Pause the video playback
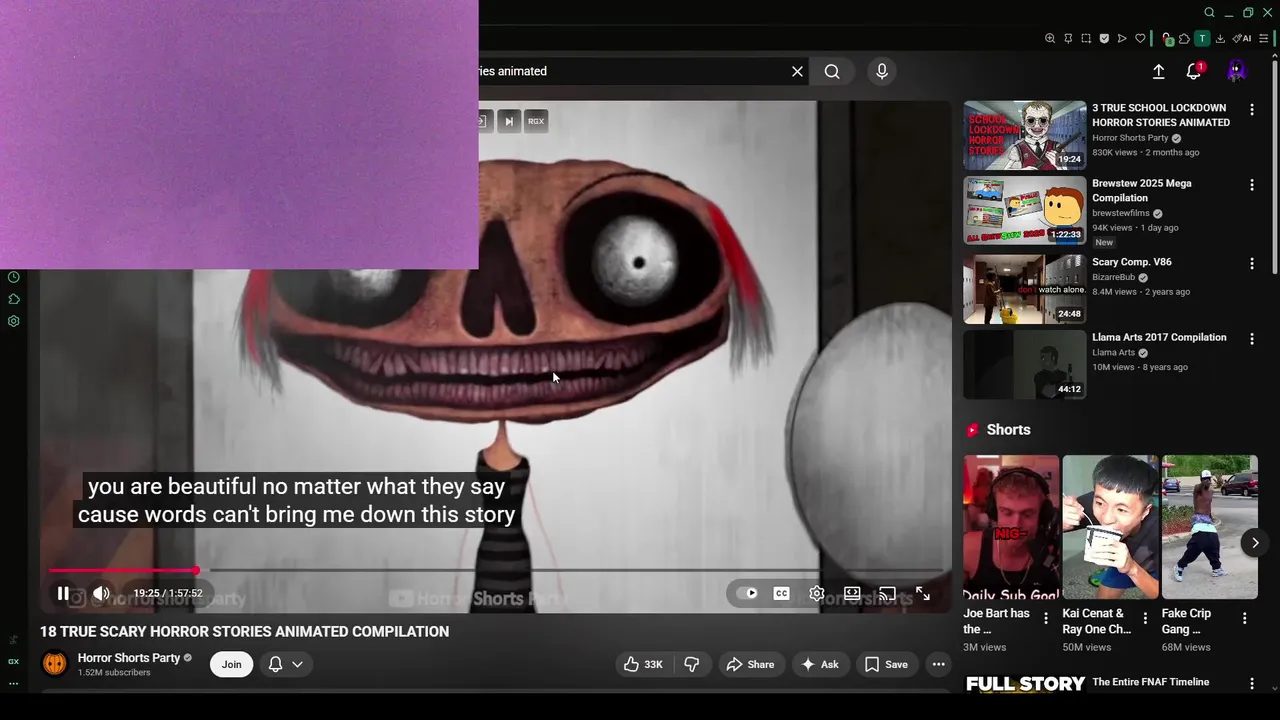Image resolution: width=1280 pixels, height=720 pixels. (63, 593)
